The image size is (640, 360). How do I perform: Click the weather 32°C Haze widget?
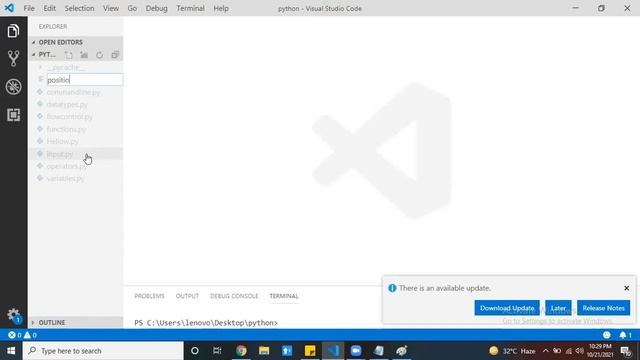coord(513,351)
